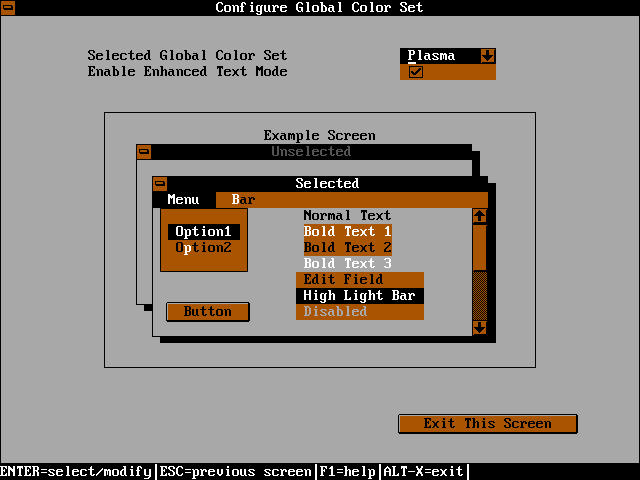Select the Menu item in example menu bar
This screenshot has height=480, width=640.
183,200
